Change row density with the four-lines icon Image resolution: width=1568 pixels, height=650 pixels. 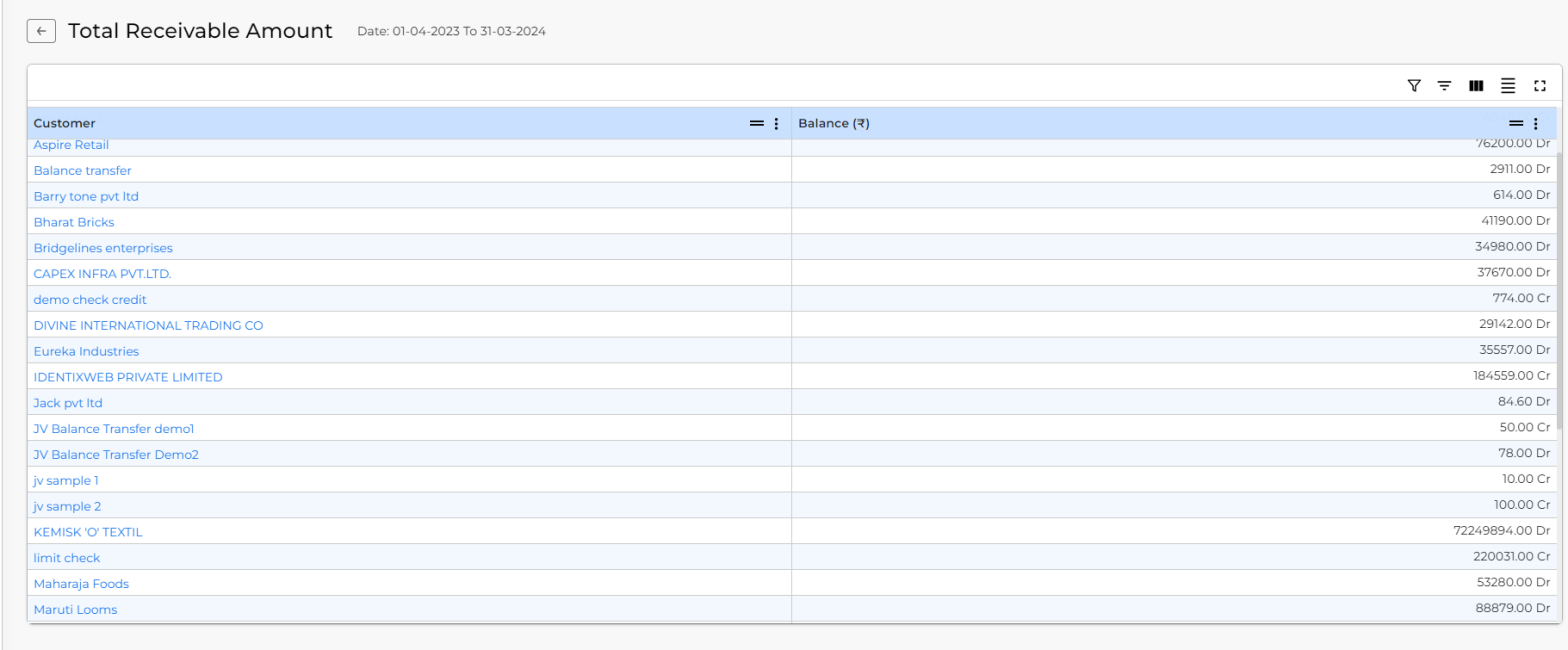coord(1508,86)
